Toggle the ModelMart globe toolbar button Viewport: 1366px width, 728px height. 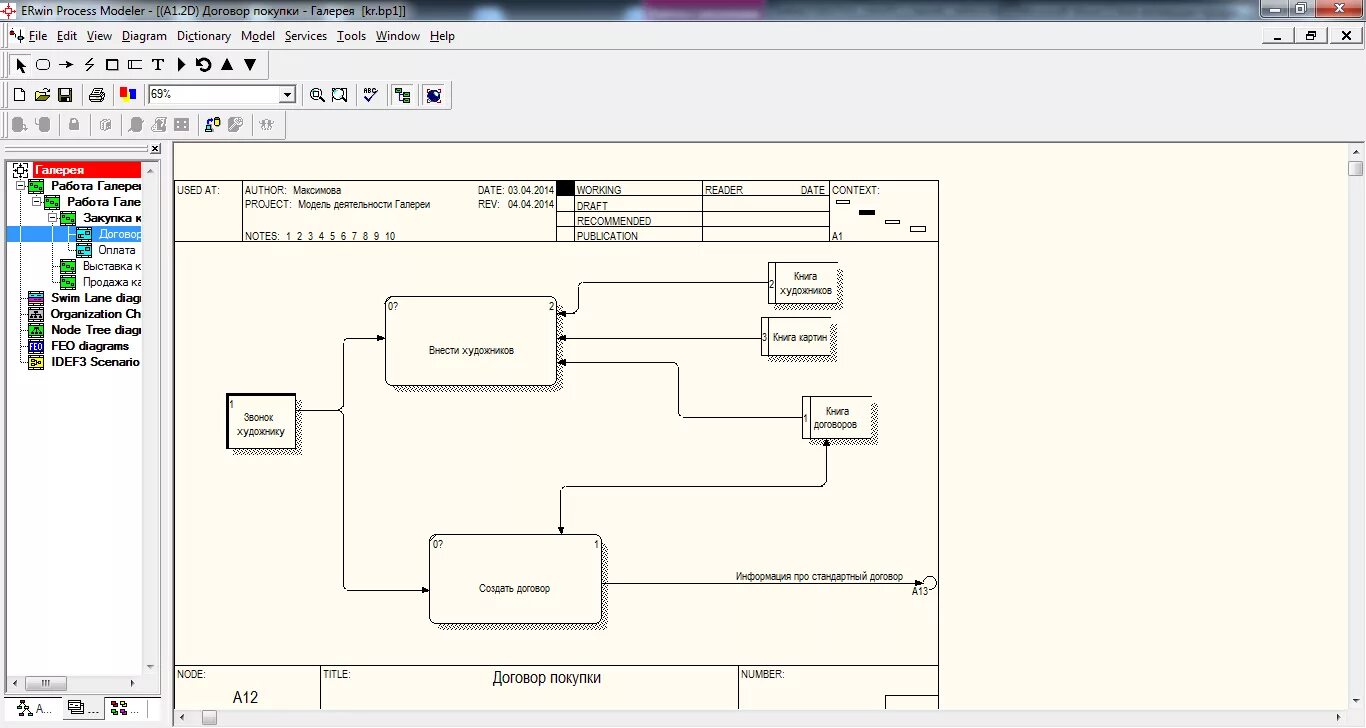[x=434, y=95]
